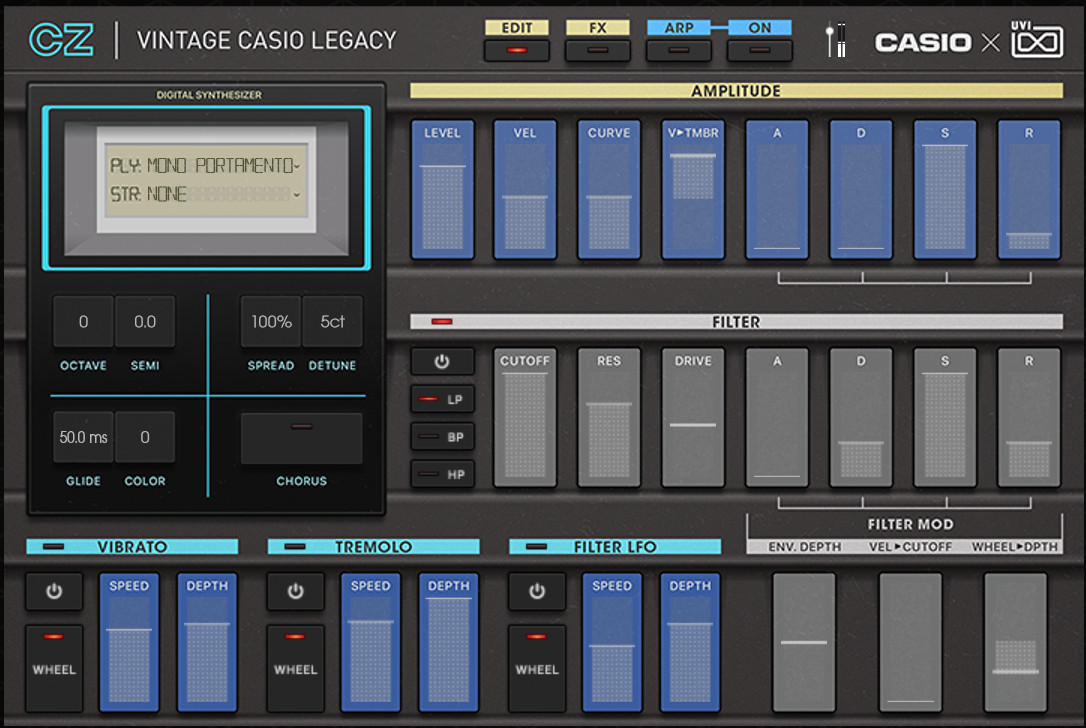Click the volume mixer icon in header

[836, 40]
